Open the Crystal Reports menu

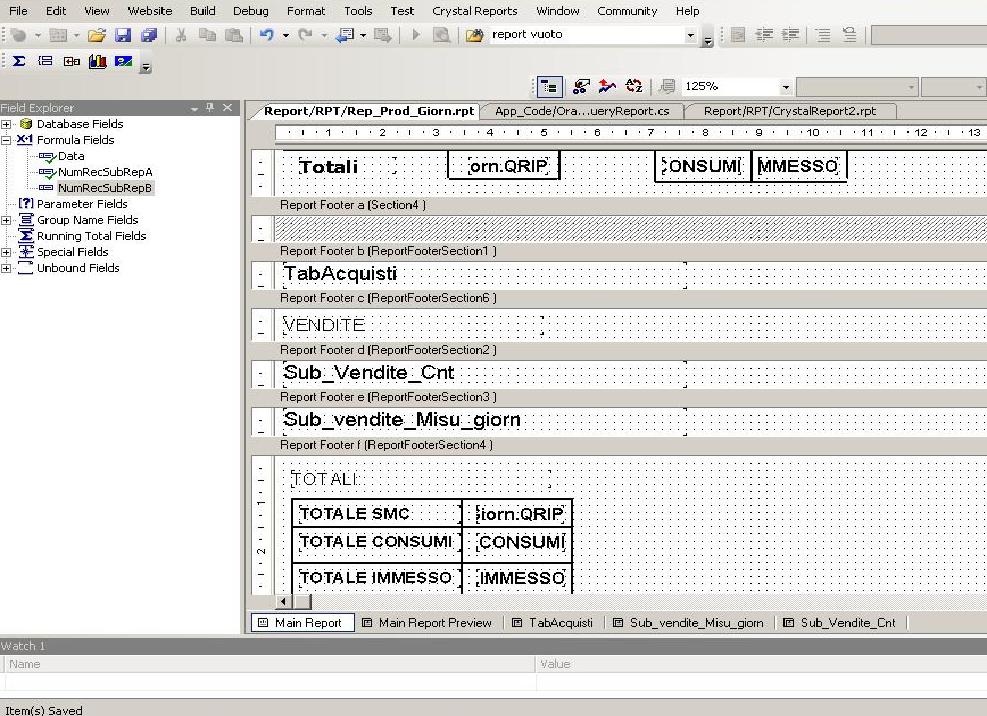475,11
